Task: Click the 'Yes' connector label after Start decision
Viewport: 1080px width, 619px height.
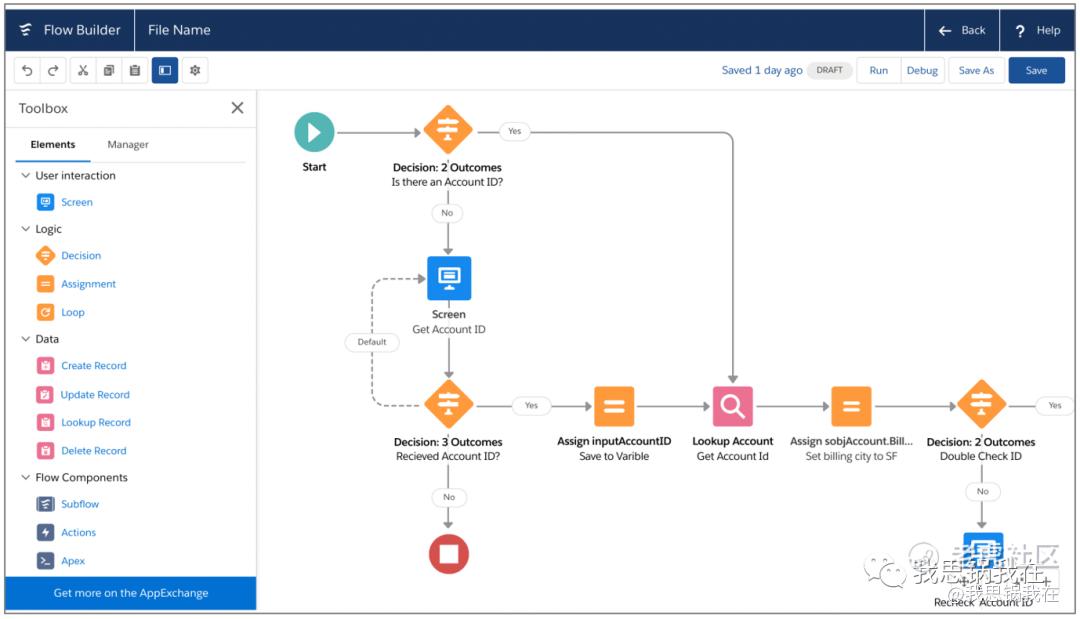Action: tap(515, 131)
